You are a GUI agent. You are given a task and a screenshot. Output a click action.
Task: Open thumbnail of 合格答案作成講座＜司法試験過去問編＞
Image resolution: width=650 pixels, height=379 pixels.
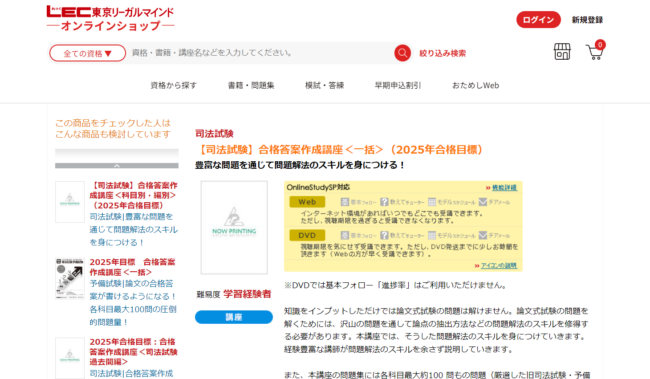(70, 358)
